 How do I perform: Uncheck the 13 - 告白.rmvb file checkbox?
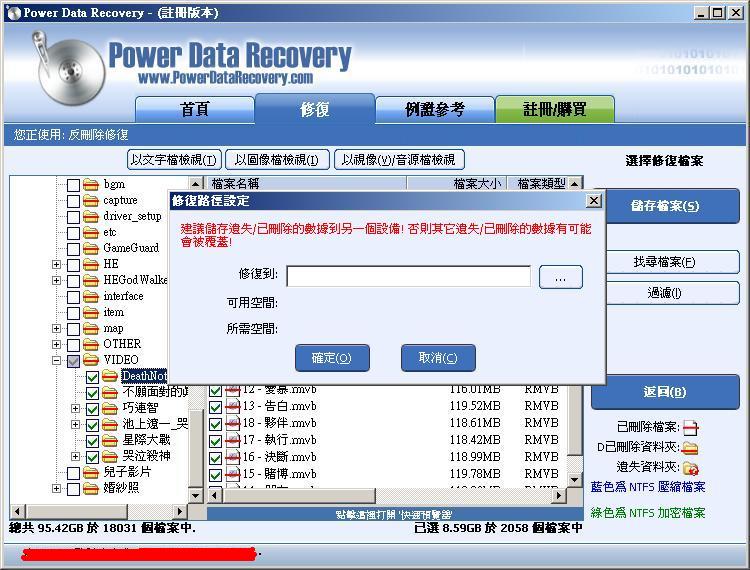(x=215, y=407)
